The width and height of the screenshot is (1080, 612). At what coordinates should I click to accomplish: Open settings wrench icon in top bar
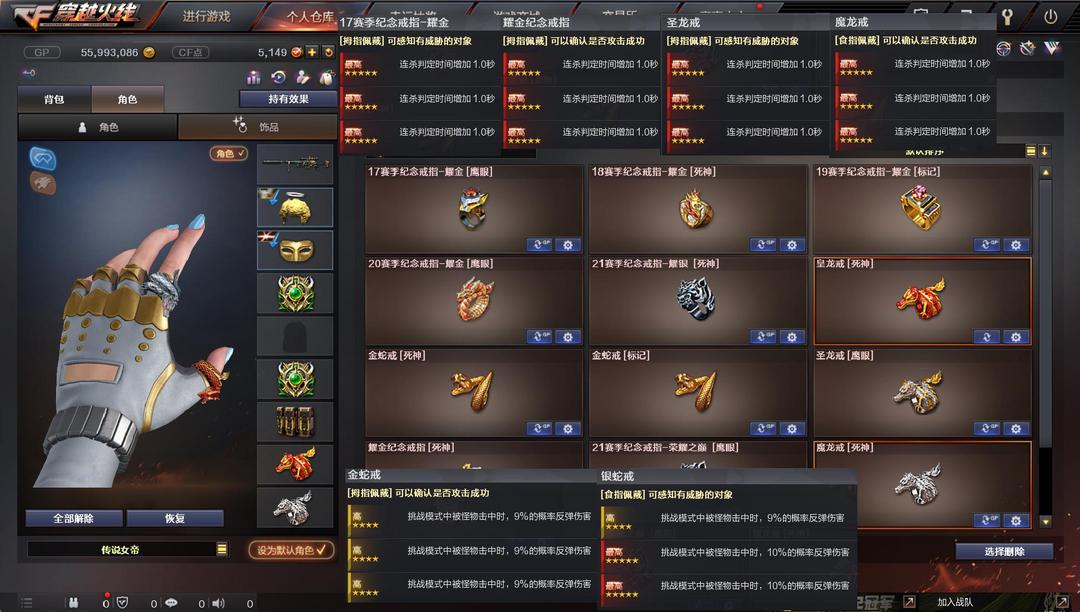pyautogui.click(x=1008, y=17)
